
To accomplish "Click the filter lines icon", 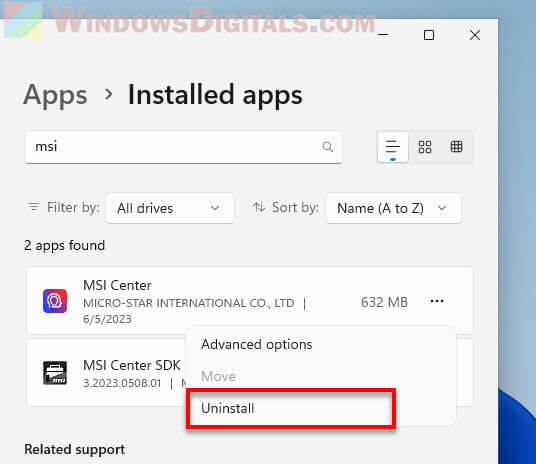I will [34, 207].
